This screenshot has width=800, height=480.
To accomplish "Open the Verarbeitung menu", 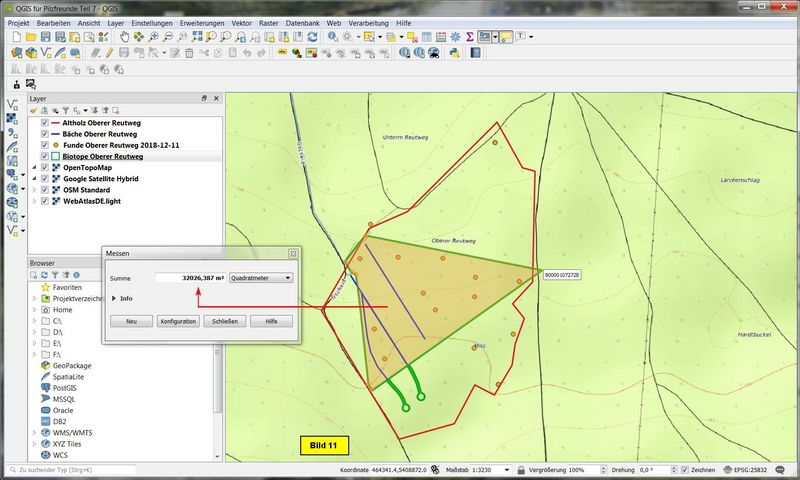I will [x=369, y=22].
